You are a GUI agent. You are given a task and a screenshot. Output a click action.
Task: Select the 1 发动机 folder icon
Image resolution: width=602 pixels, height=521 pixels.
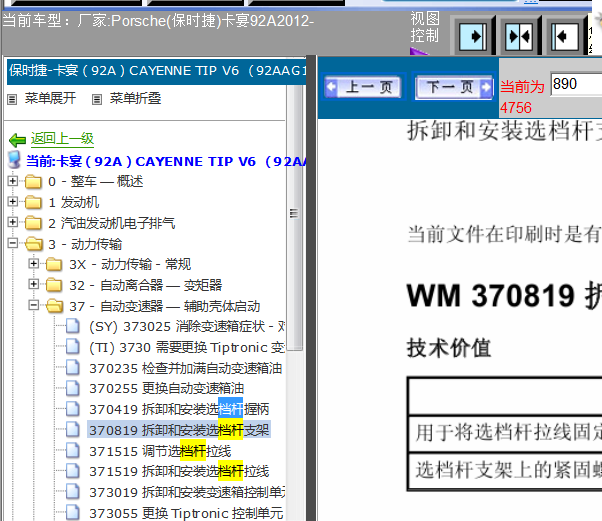[33, 202]
